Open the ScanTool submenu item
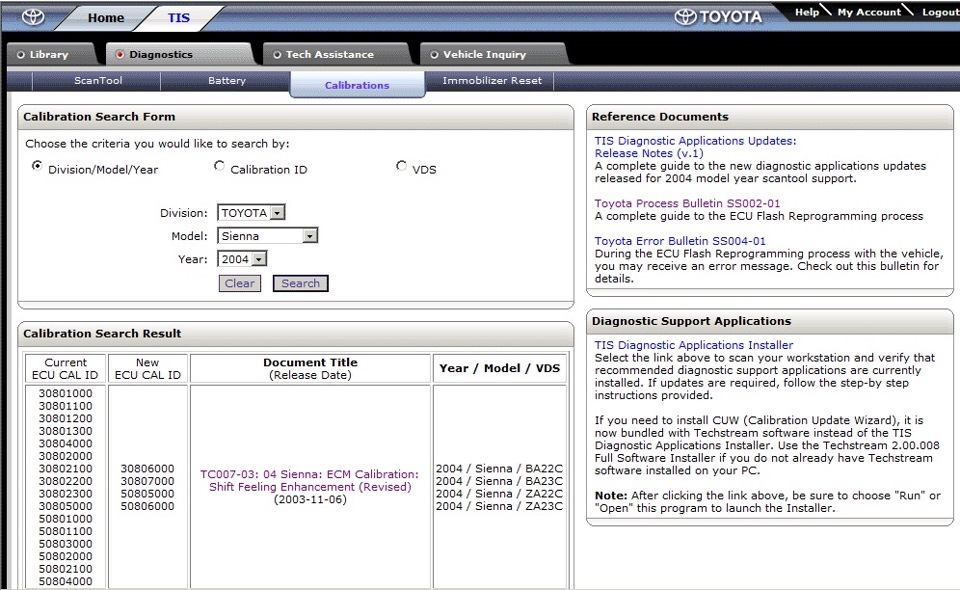The height and width of the screenshot is (590, 960). click(x=98, y=80)
